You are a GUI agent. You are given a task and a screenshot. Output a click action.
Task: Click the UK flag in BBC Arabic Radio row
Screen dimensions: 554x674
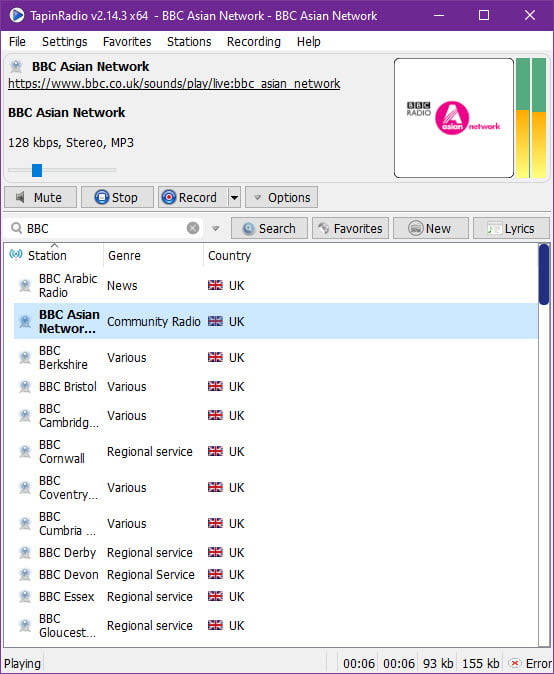215,285
